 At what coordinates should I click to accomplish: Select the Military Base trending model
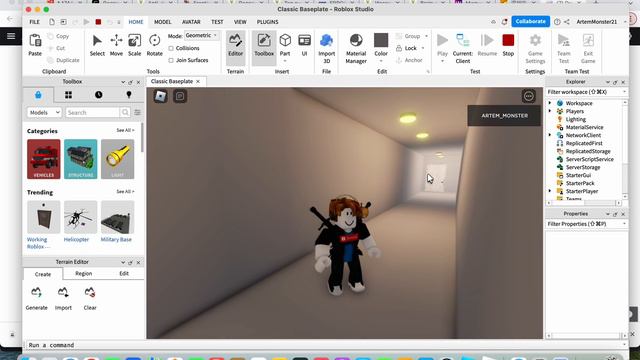[117, 217]
